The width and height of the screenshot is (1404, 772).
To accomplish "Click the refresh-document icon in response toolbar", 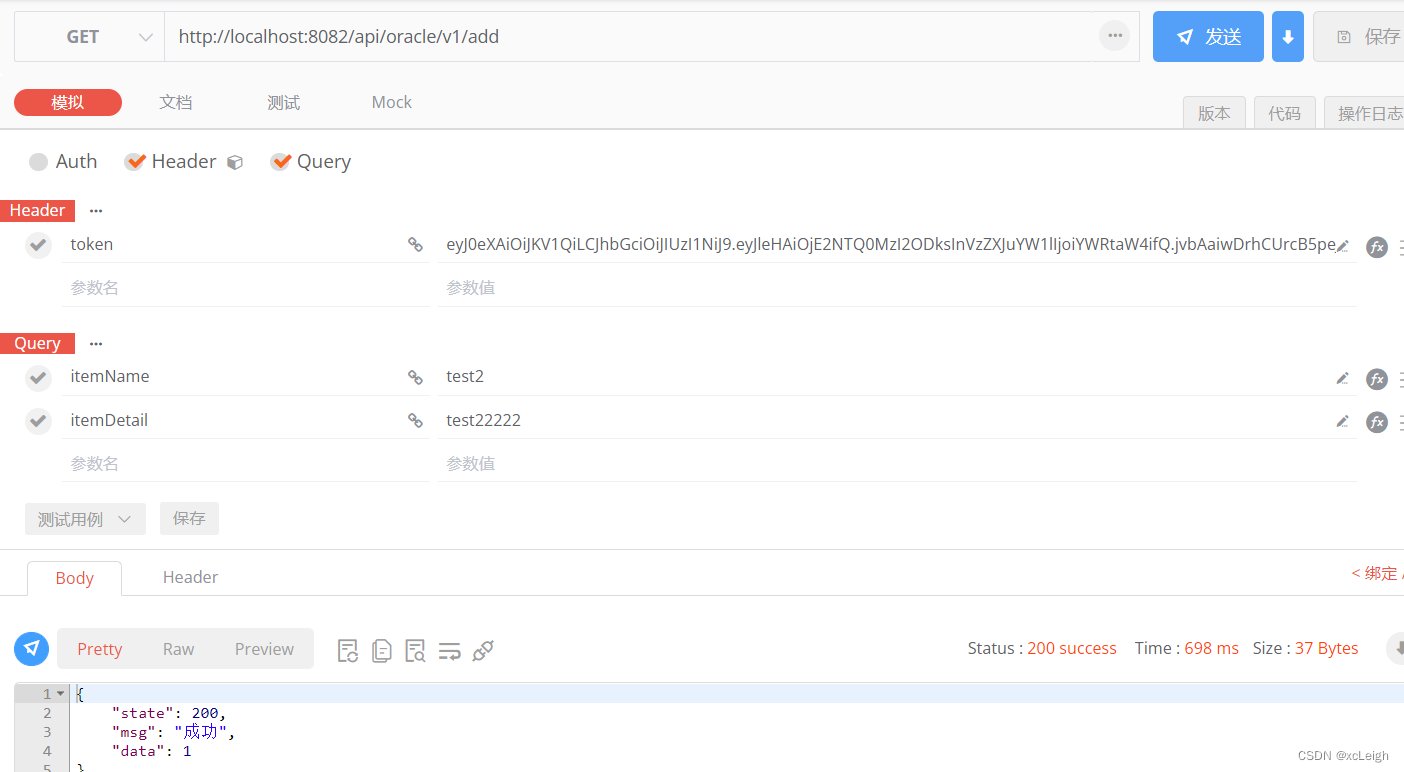I will (x=348, y=651).
